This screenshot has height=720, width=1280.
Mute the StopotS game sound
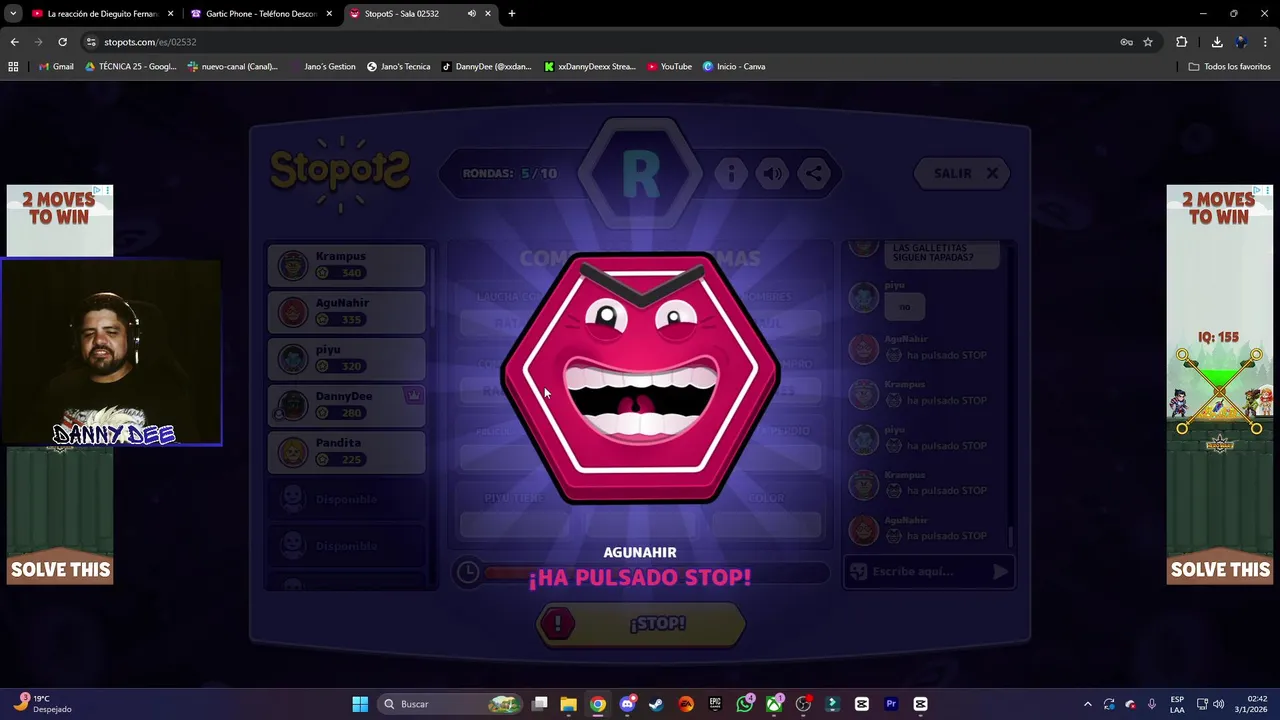click(x=773, y=173)
